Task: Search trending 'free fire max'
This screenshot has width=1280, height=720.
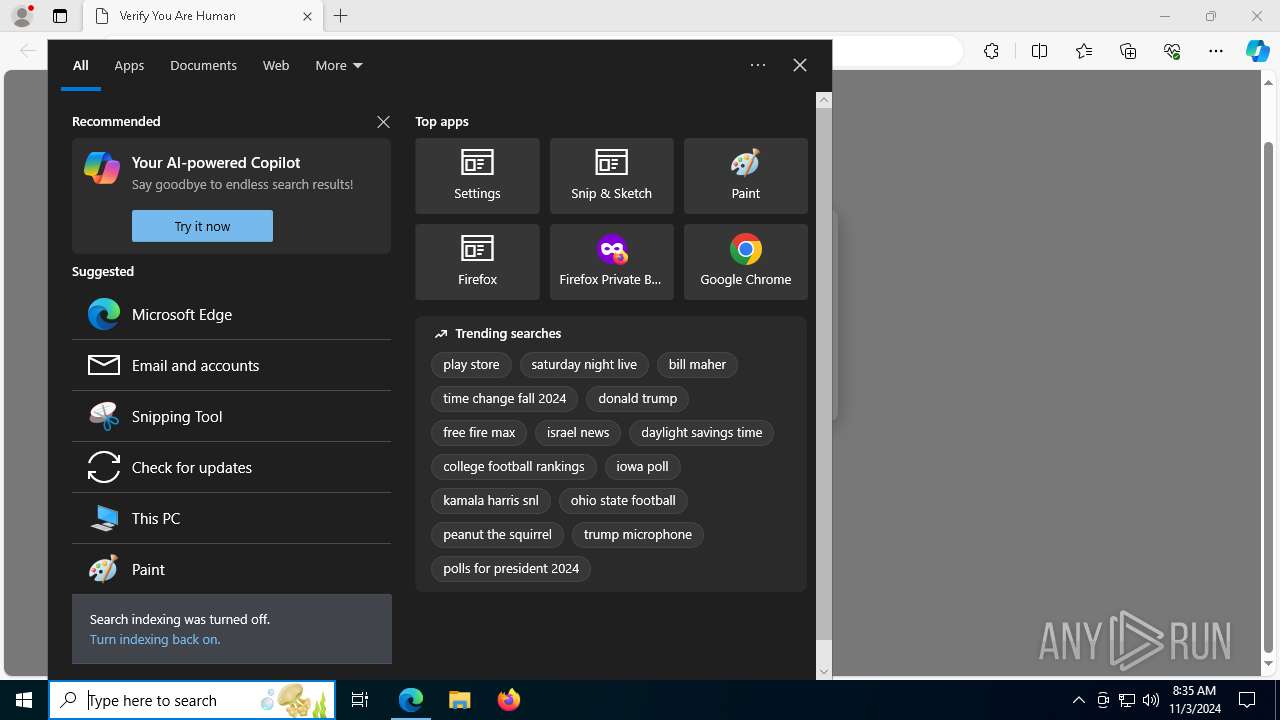Action: click(479, 433)
